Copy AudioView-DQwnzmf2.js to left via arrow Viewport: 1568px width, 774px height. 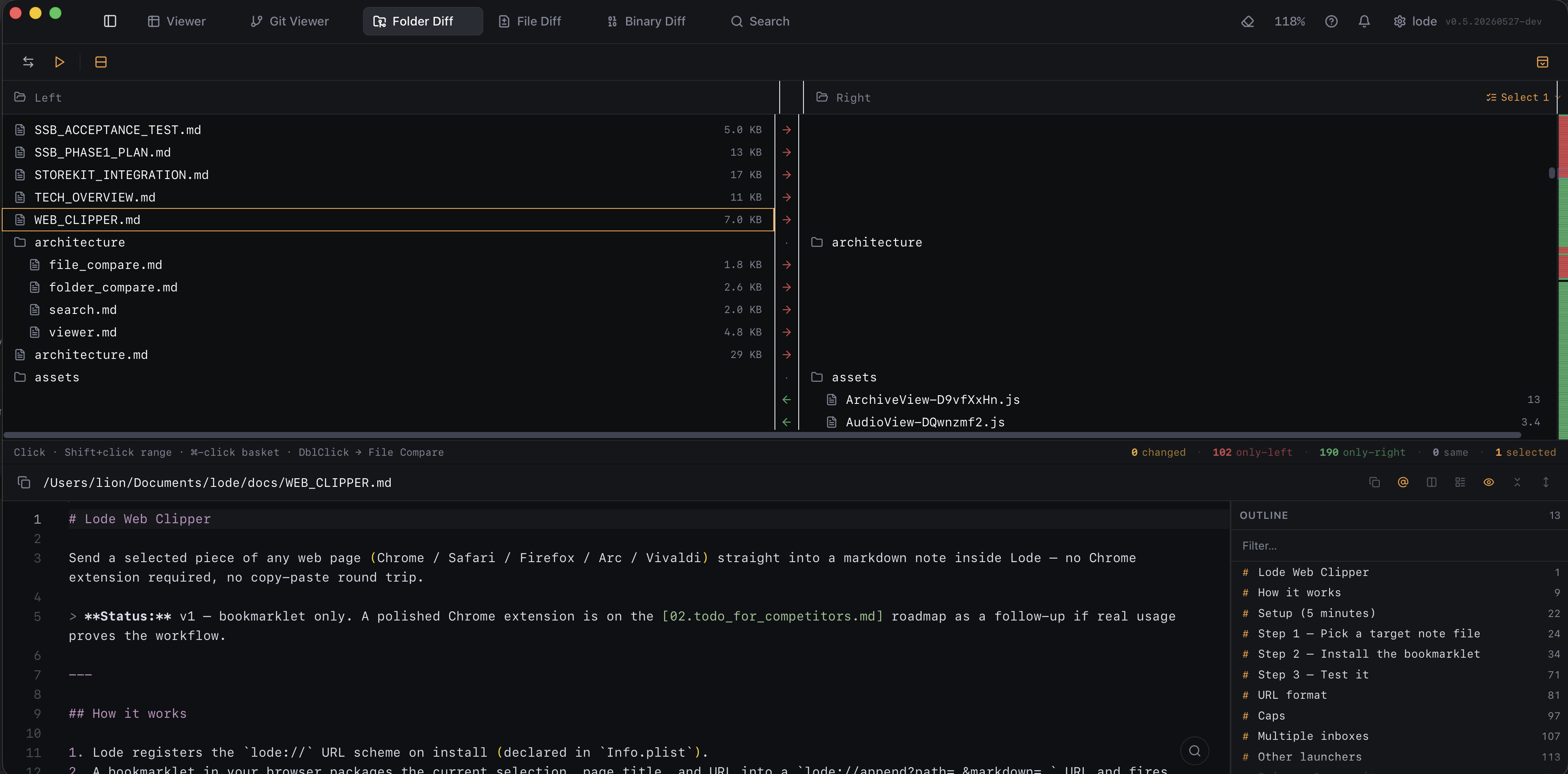pyautogui.click(x=787, y=422)
